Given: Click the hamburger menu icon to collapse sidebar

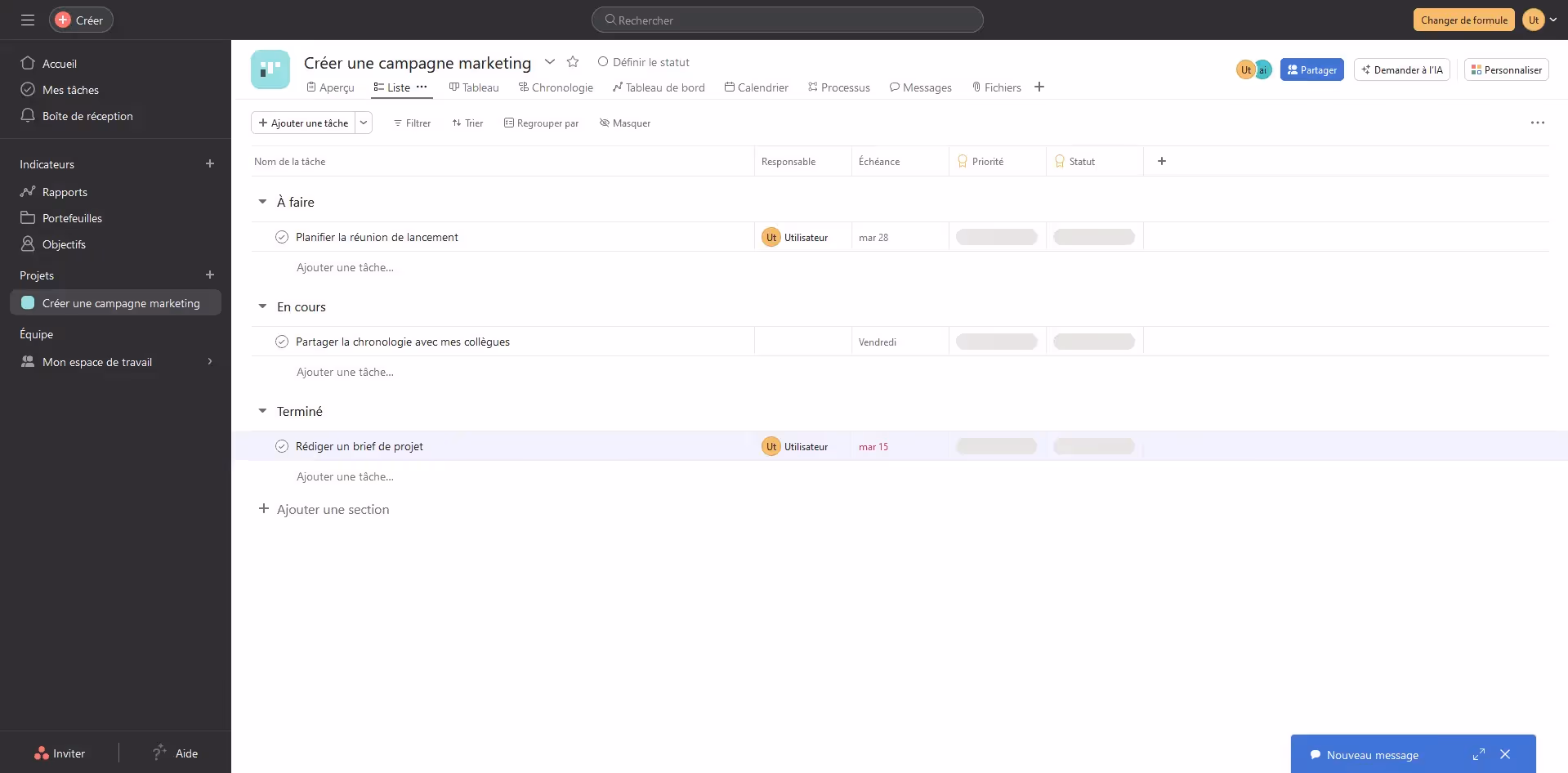Looking at the screenshot, I should pyautogui.click(x=28, y=20).
